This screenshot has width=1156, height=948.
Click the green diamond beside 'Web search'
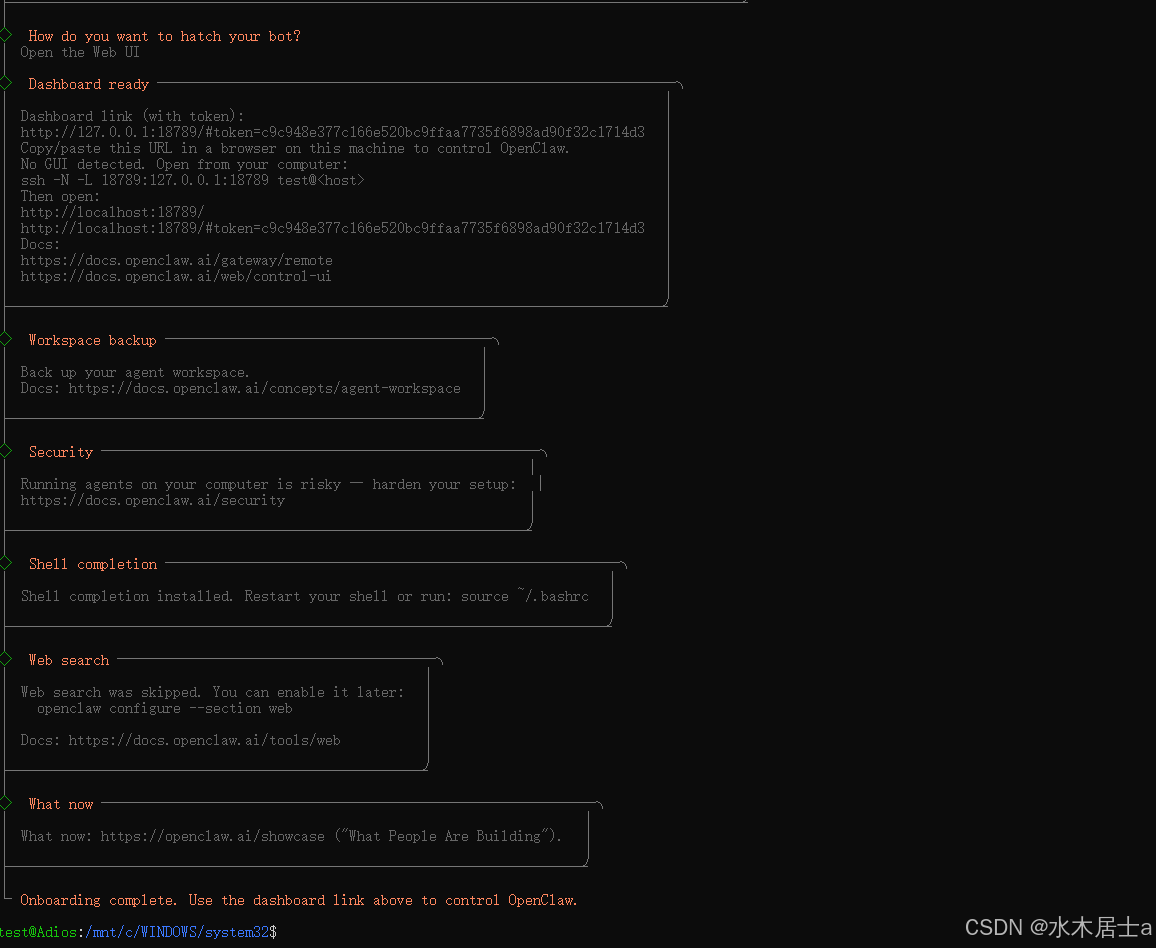[x=5, y=659]
